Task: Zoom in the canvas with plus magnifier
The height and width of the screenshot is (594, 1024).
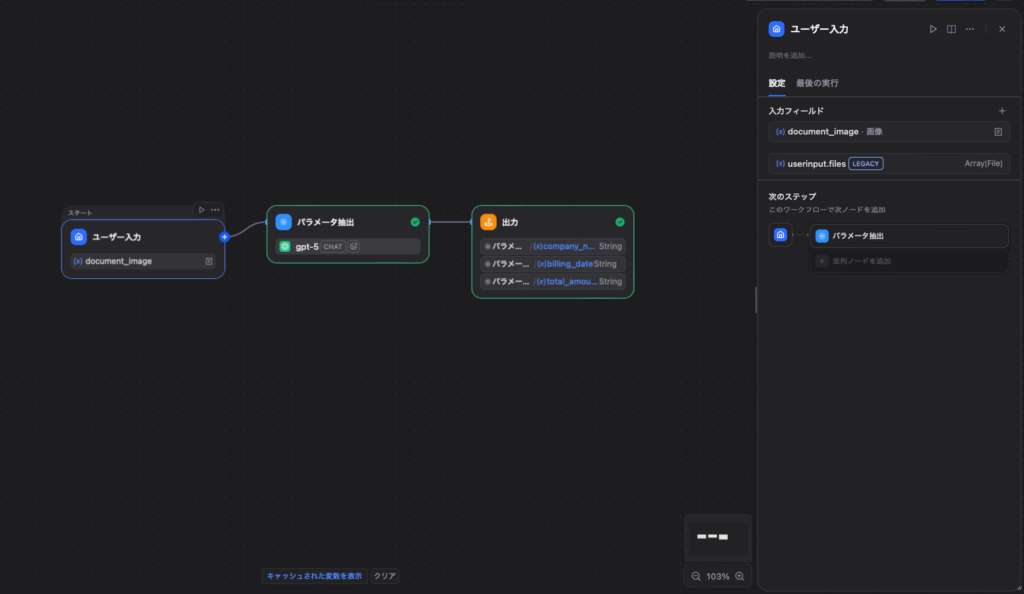Action: [x=740, y=576]
